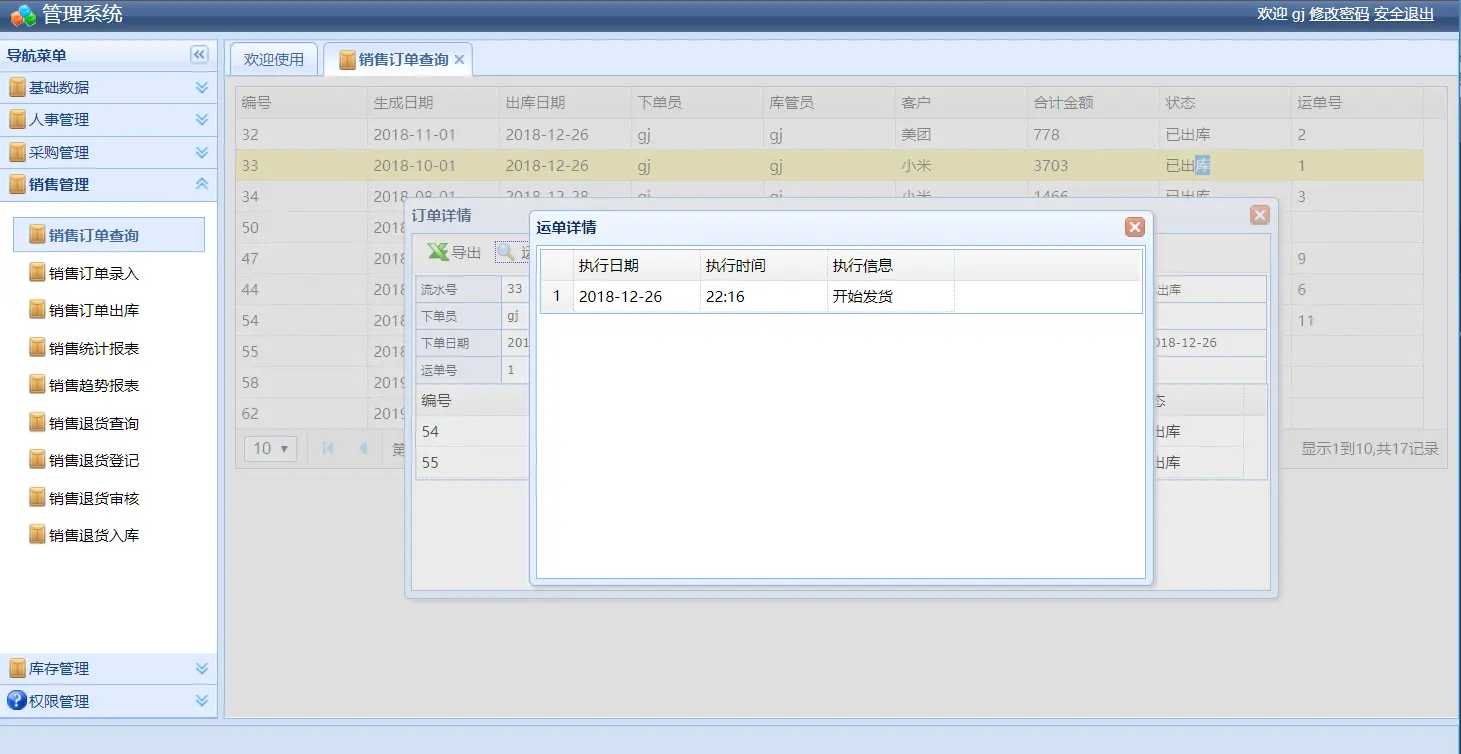
Task: Expand the 基础数据 section arrow
Action: [x=202, y=87]
